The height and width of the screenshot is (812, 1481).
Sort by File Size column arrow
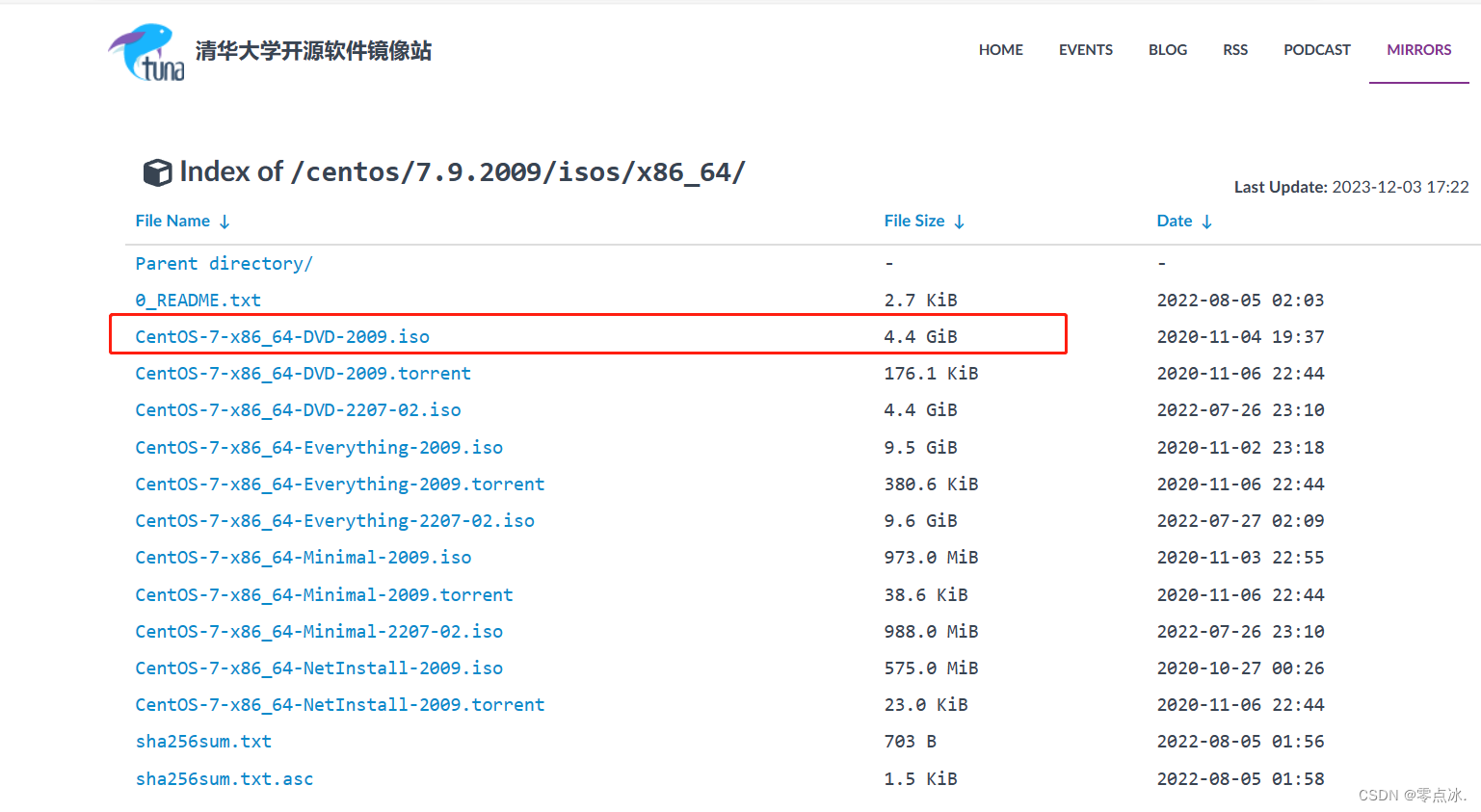[x=960, y=222]
